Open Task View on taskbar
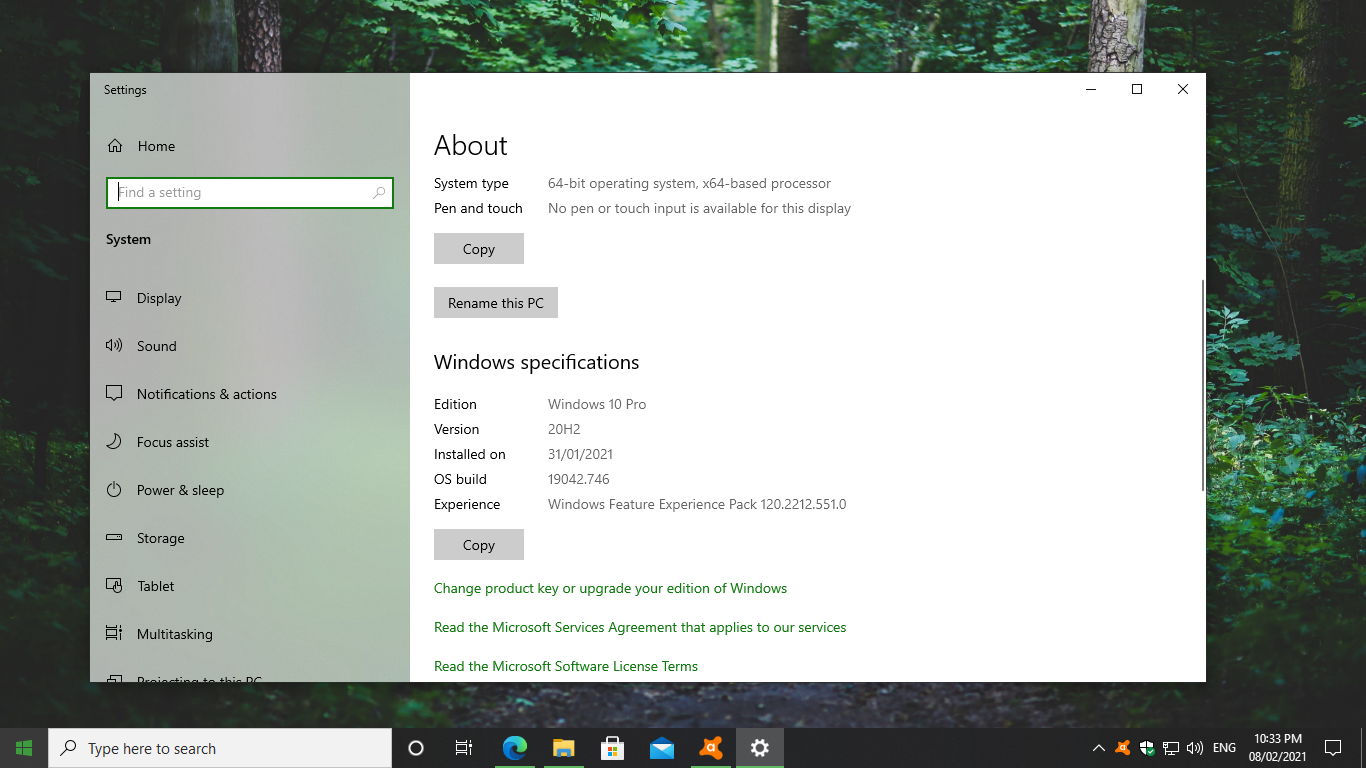 pos(464,748)
